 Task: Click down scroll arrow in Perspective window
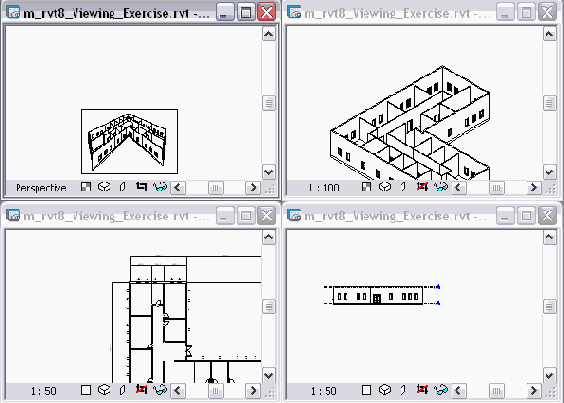click(269, 172)
